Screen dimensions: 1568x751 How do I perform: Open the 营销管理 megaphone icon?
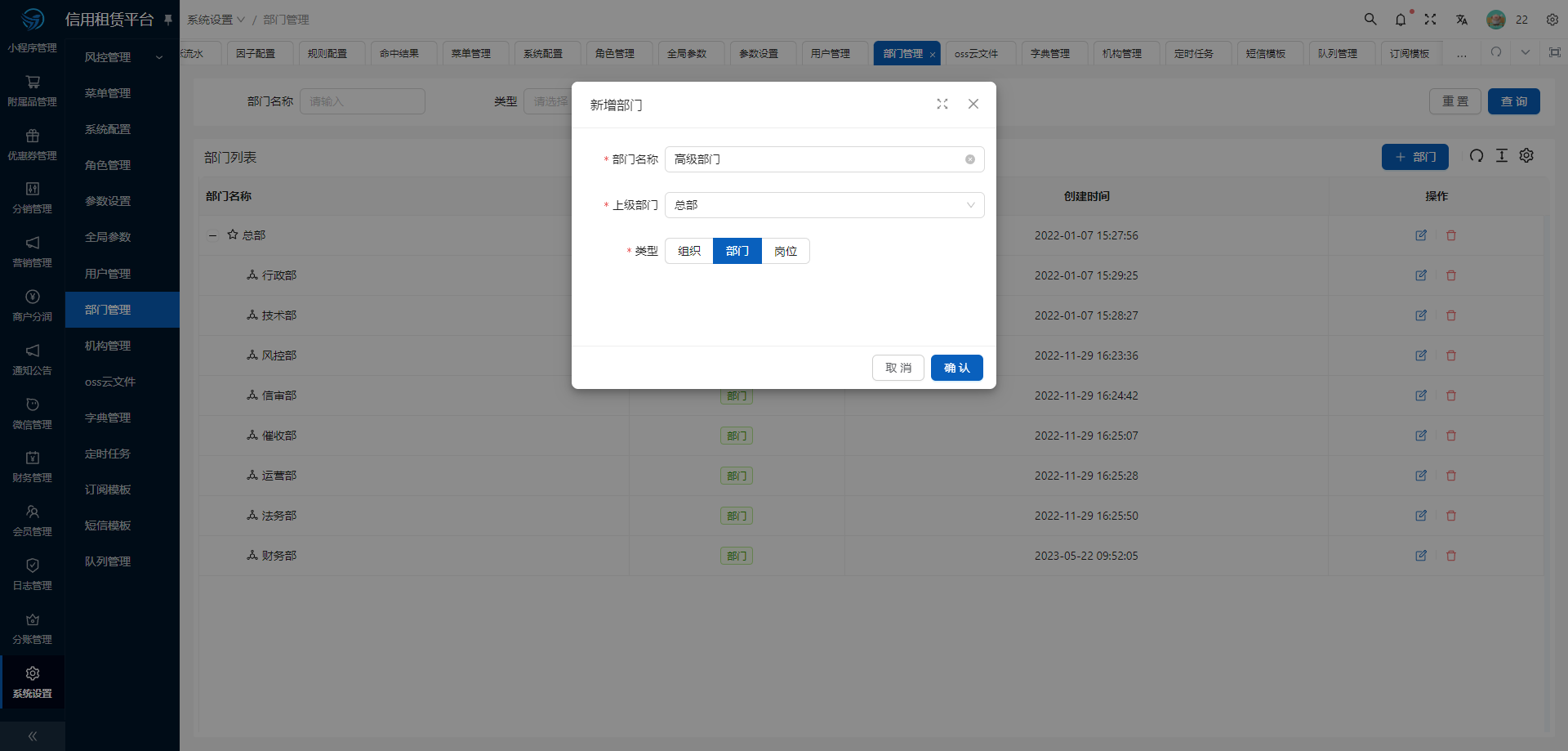click(32, 243)
